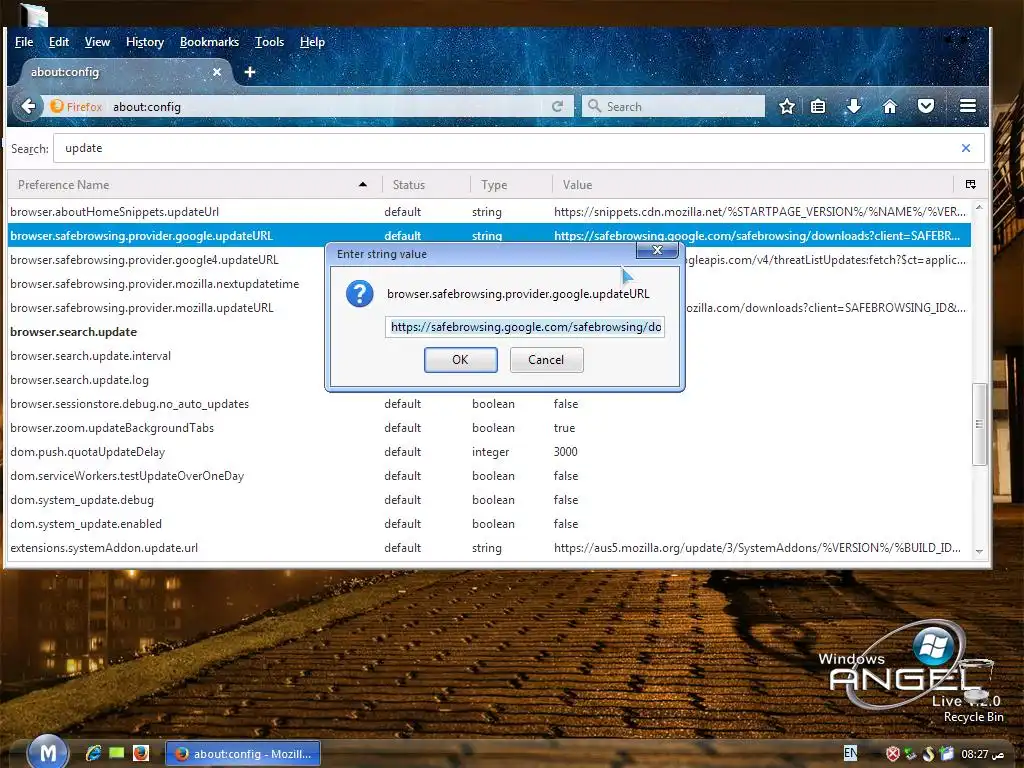1024x768 pixels.
Task: Click the reload icon in the address bar
Action: point(557,106)
